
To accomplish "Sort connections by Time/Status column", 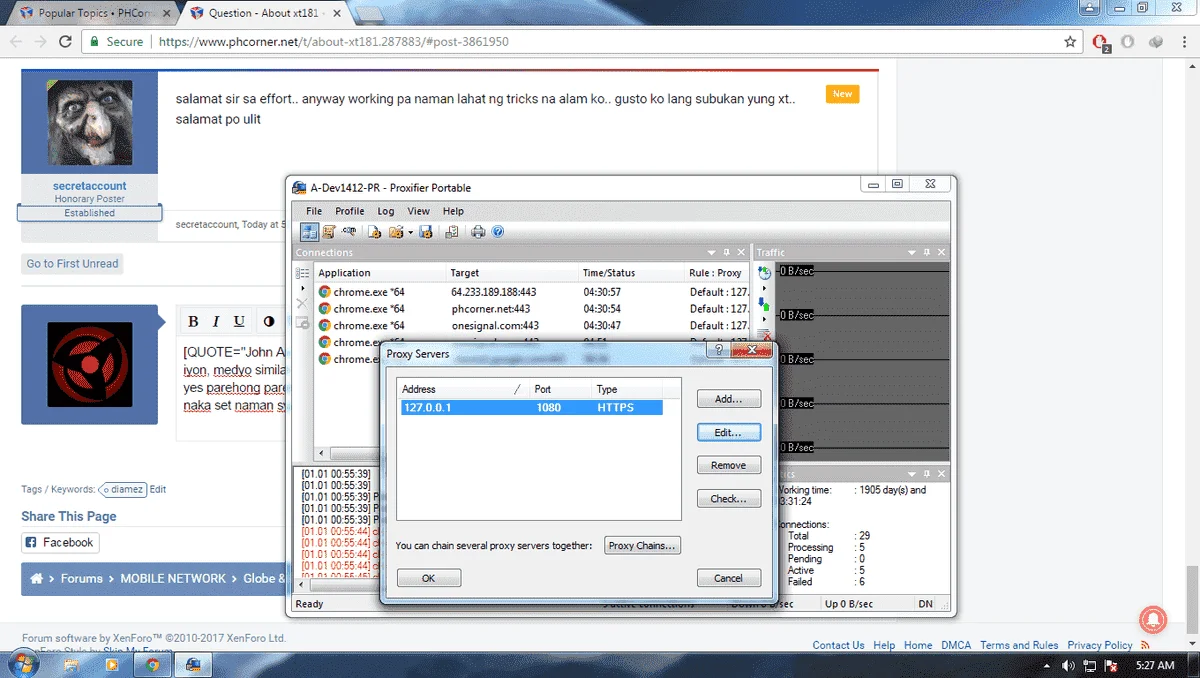I will click(631, 273).
